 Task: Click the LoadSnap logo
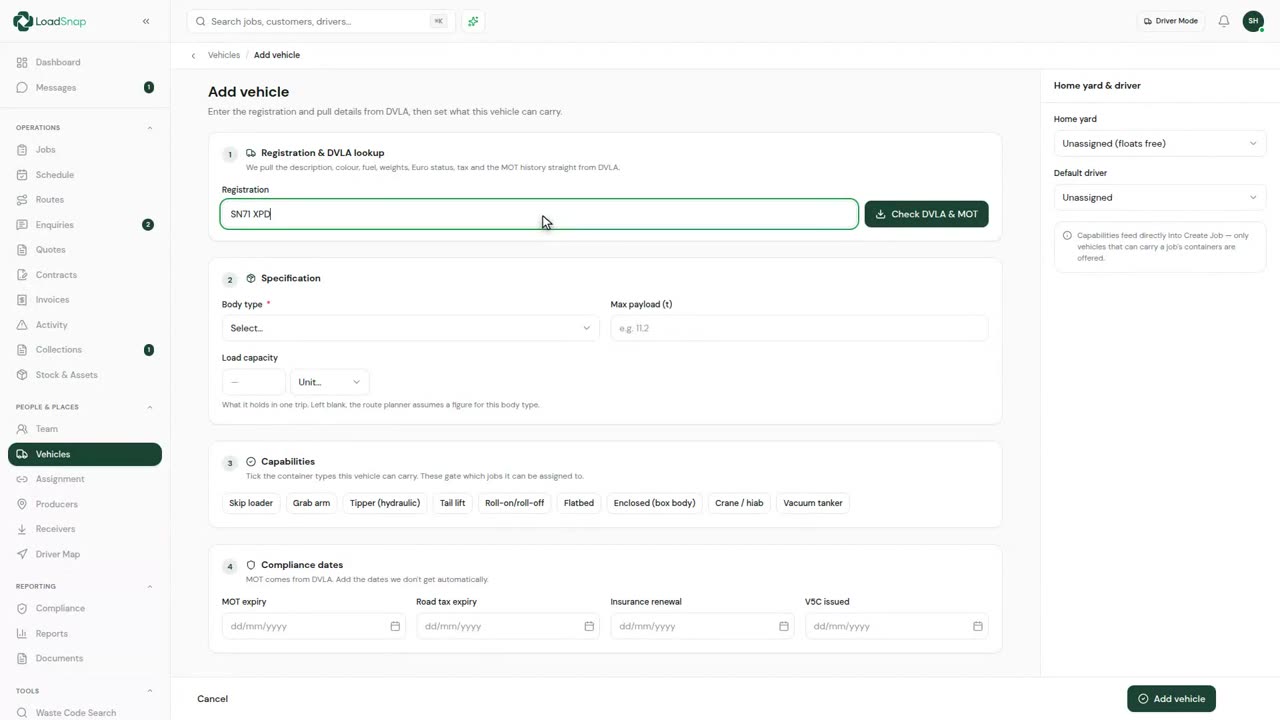[52, 21]
